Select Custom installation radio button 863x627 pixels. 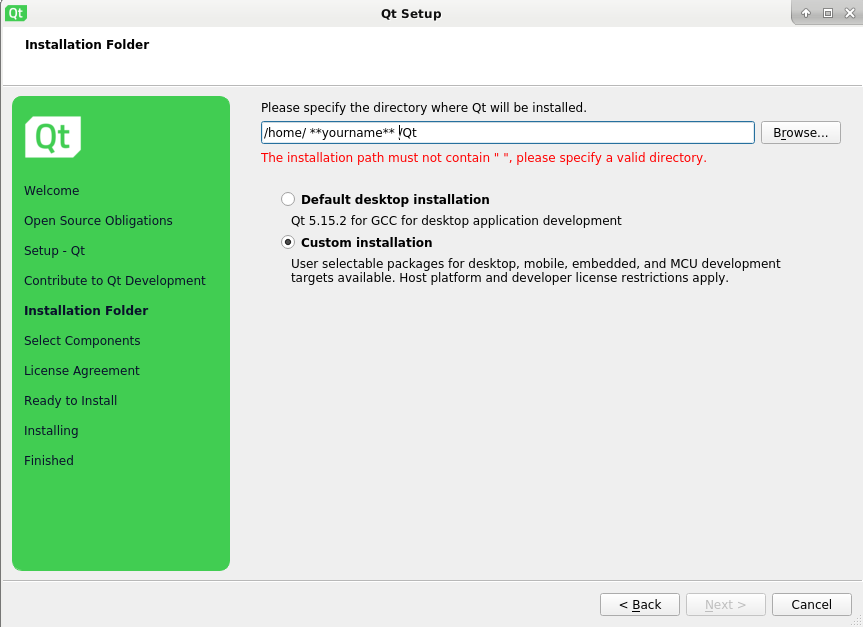pos(288,242)
